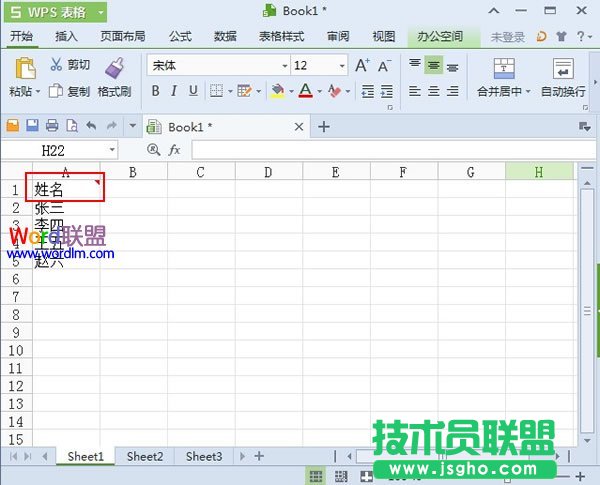The height and width of the screenshot is (485, 600).
Task: Switch to page break view in status bar
Action: pyautogui.click(x=341, y=477)
